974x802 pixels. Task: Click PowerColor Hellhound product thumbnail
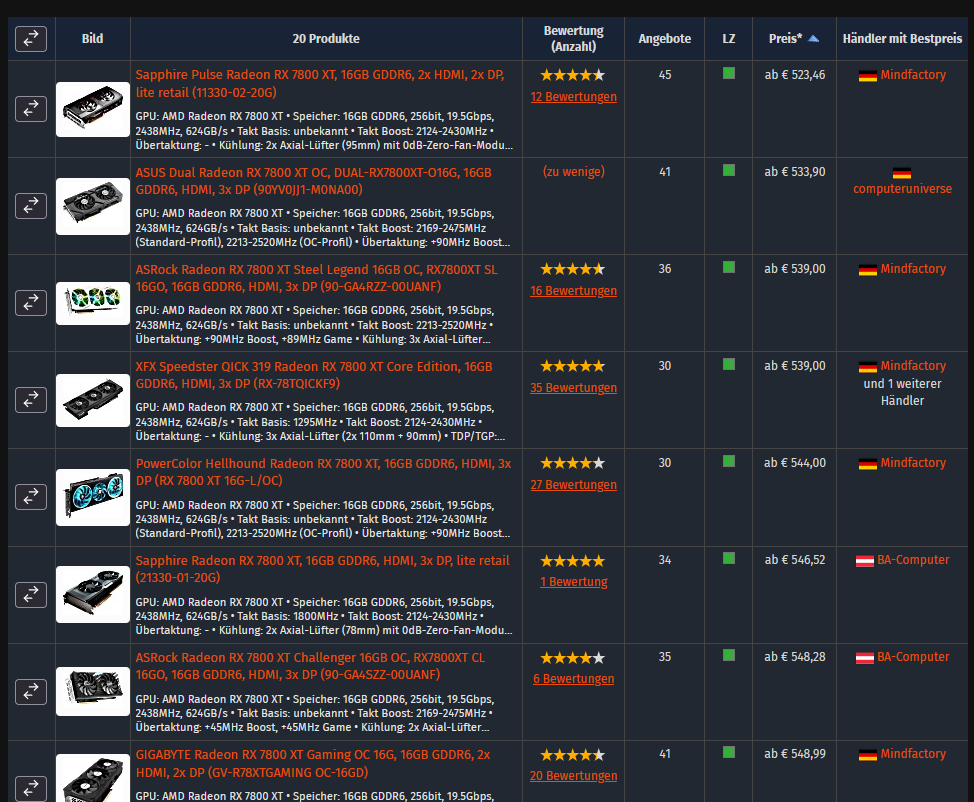(93, 497)
